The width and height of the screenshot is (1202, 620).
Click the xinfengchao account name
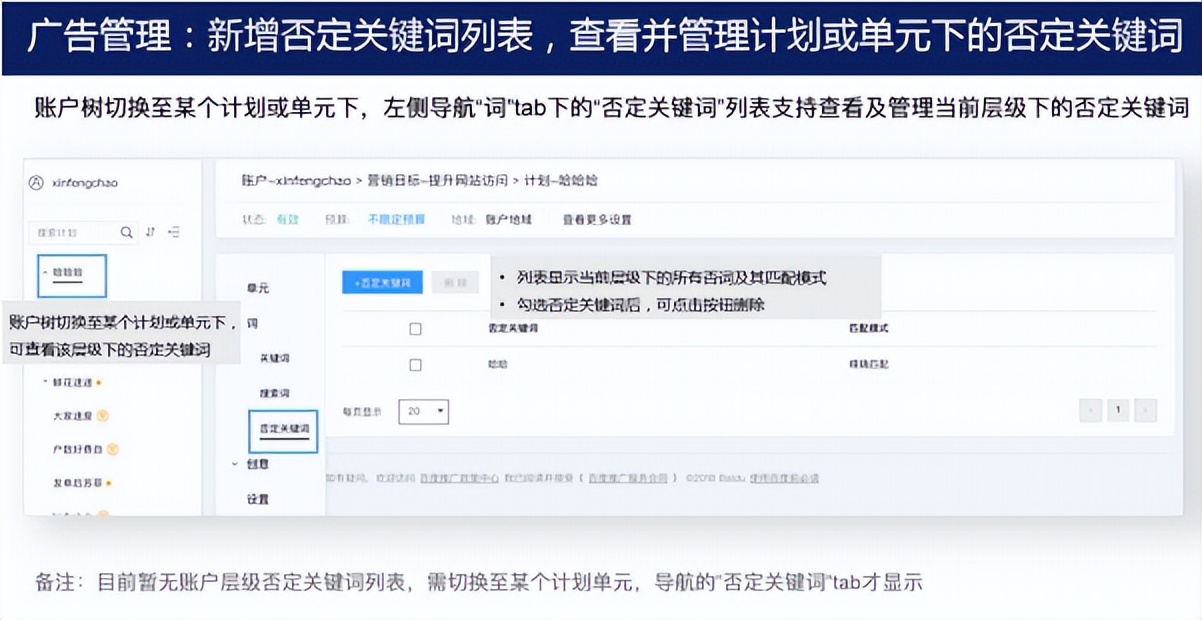84,183
